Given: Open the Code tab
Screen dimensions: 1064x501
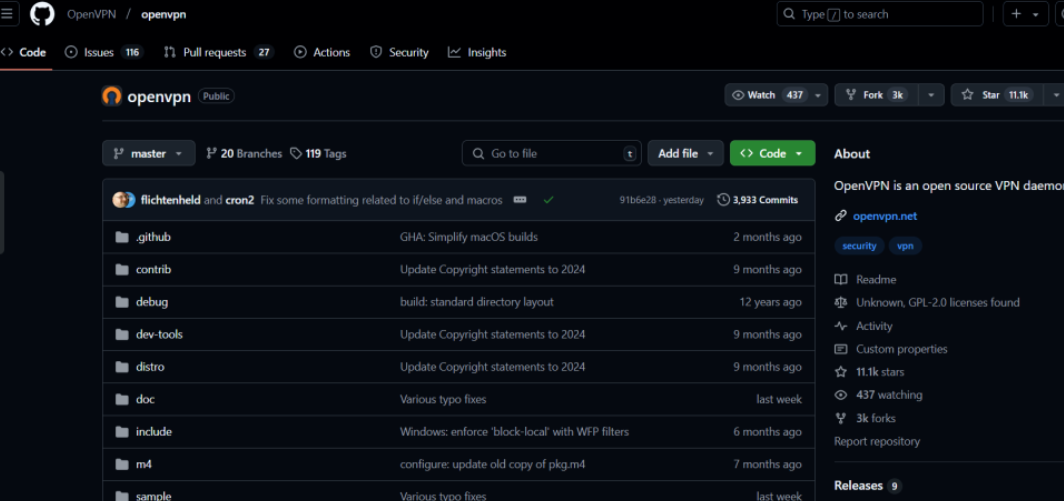Looking at the screenshot, I should [x=24, y=52].
